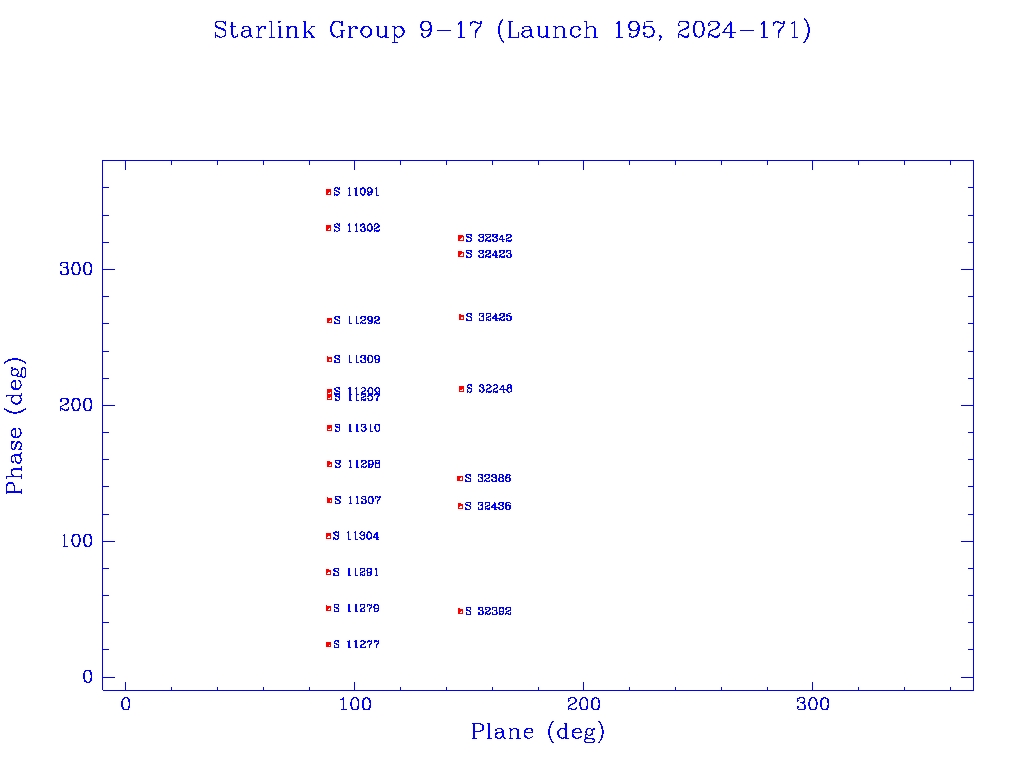
Task: Click the red marker beside S 11091
Action: click(x=328, y=192)
